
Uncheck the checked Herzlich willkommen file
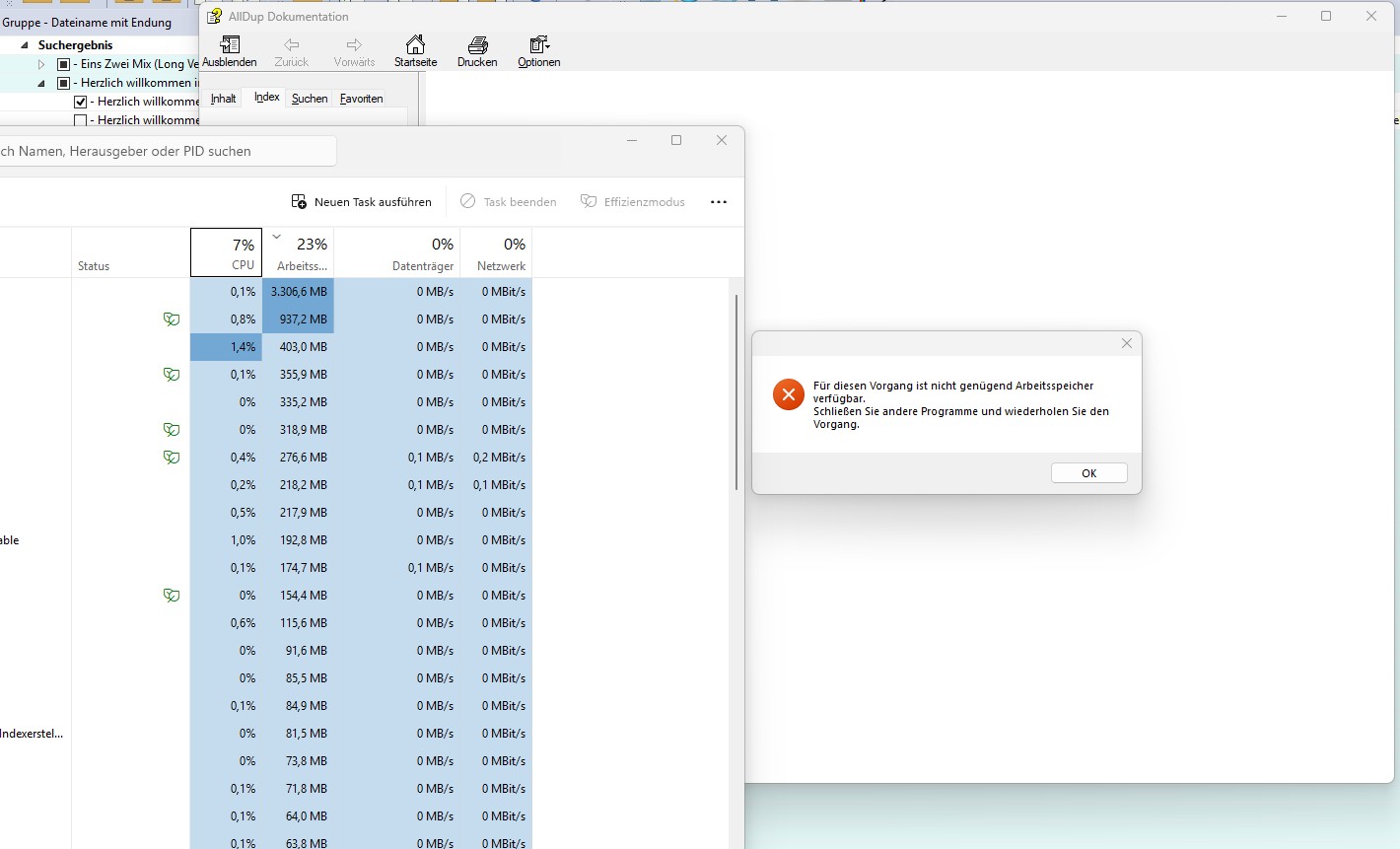[81, 102]
